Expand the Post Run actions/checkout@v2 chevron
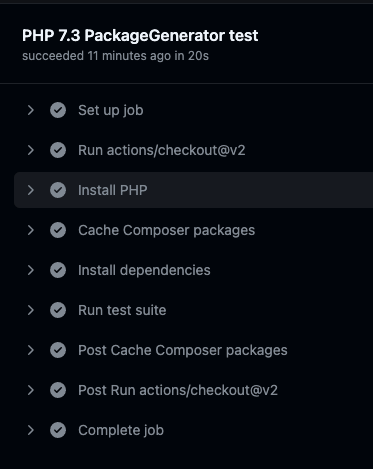This screenshot has height=469, width=373. [x=31, y=390]
